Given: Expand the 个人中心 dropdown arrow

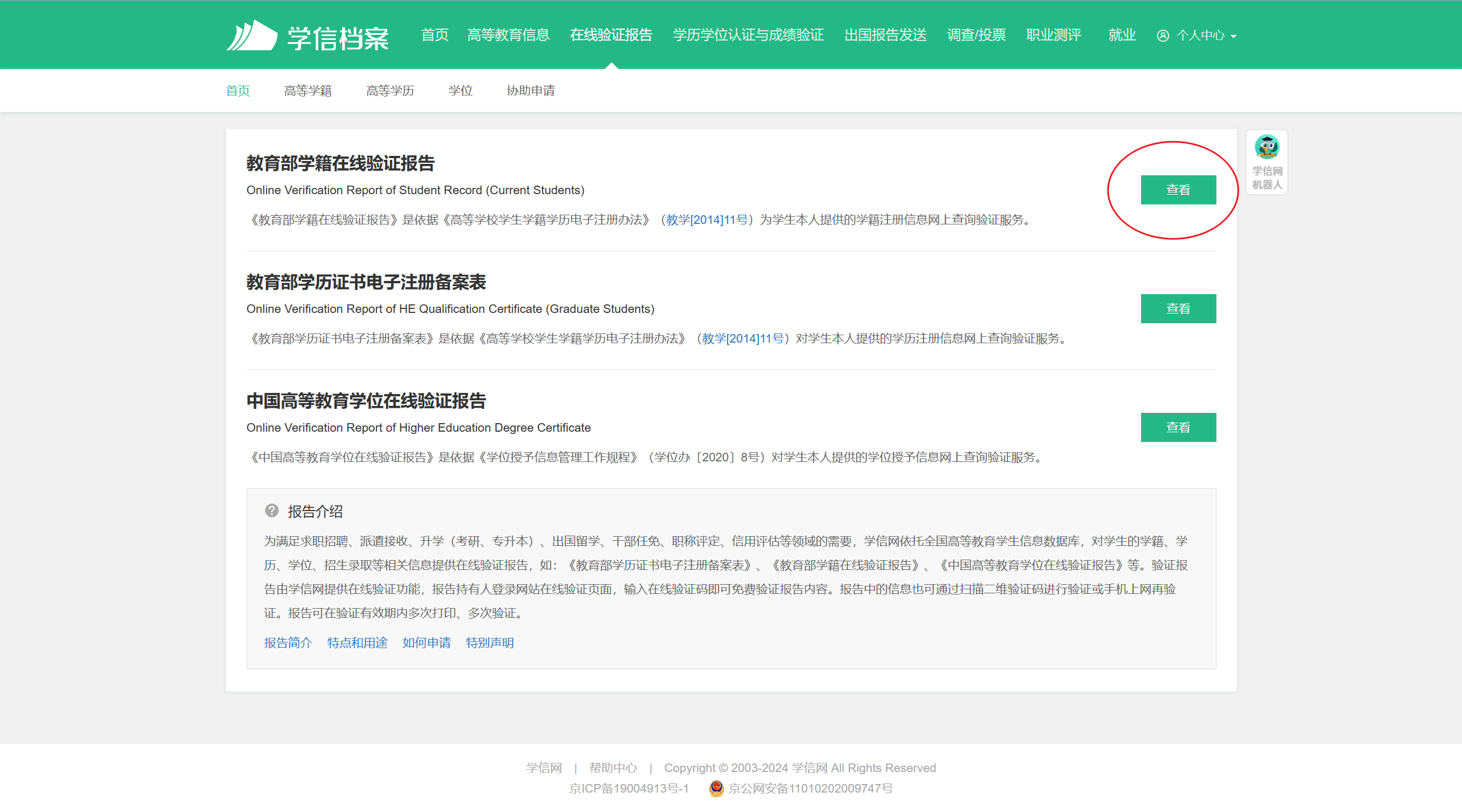Looking at the screenshot, I should click(x=1234, y=37).
